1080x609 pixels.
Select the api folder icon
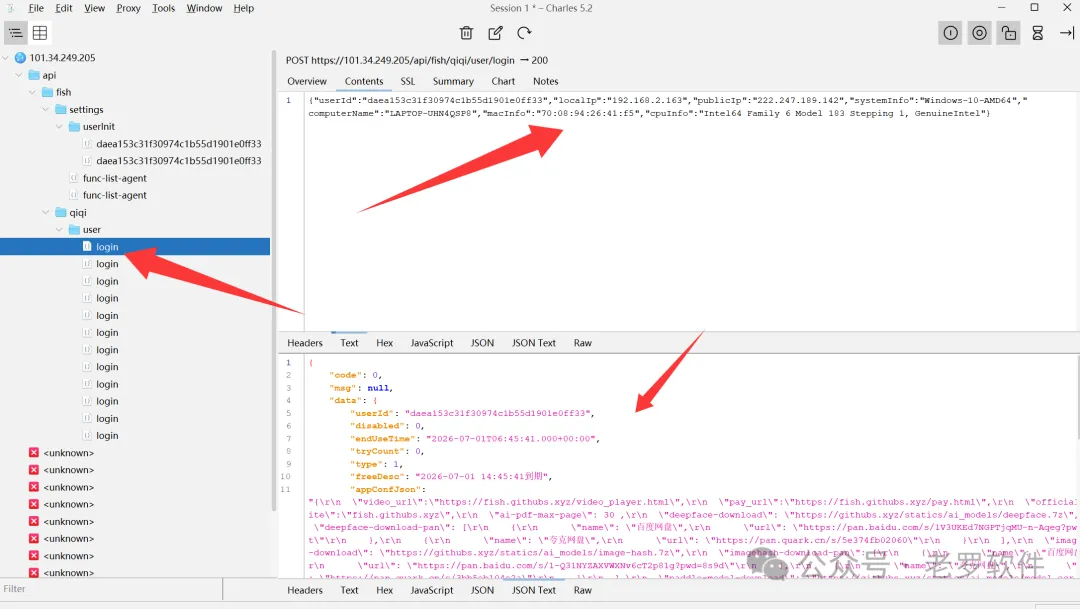(34, 75)
